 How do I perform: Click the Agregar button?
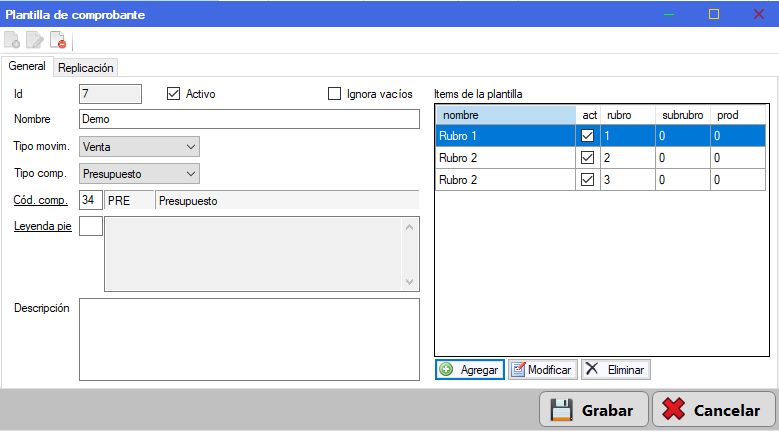[x=470, y=369]
